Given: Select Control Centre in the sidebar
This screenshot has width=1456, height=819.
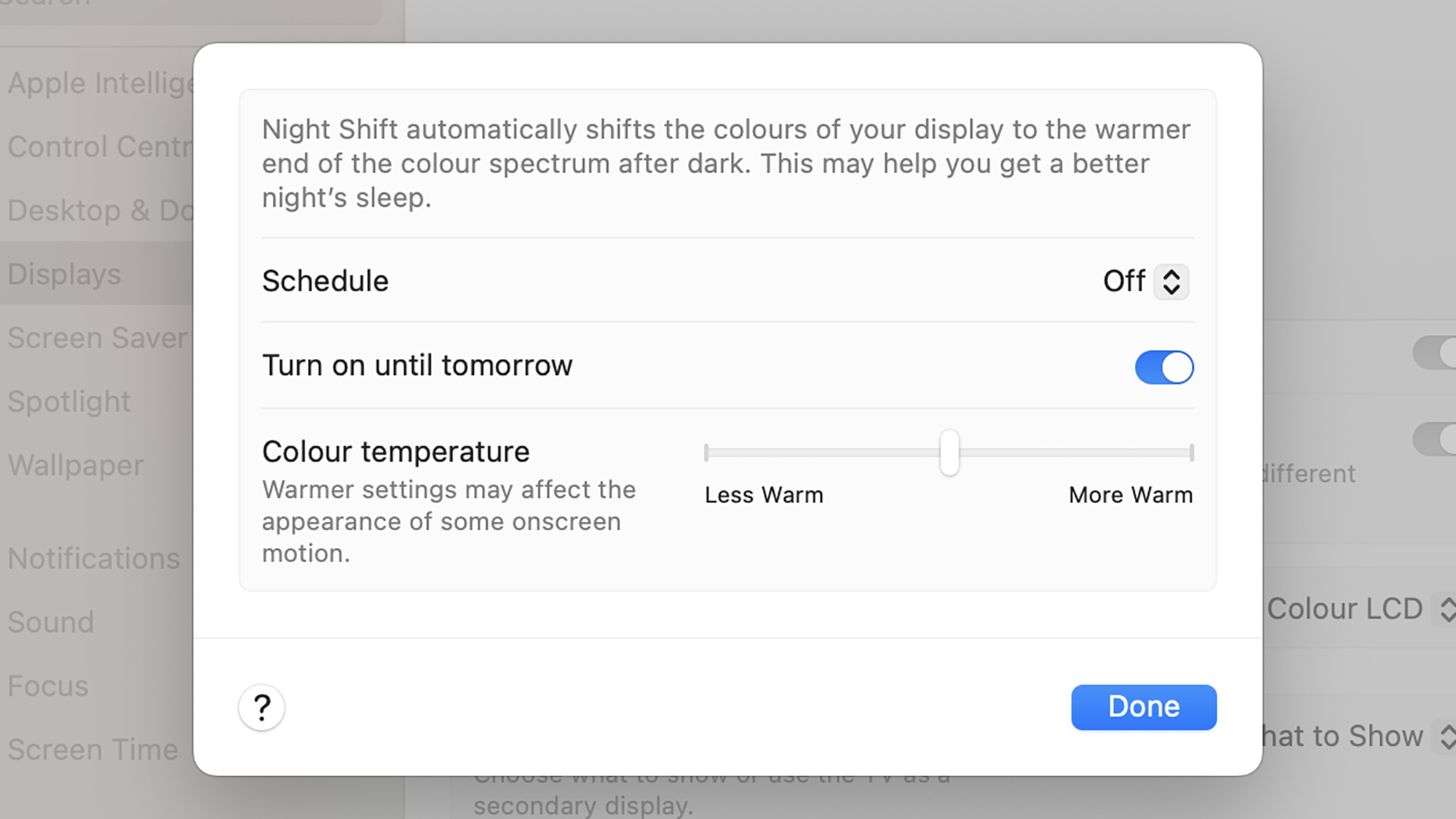Looking at the screenshot, I should click(98, 147).
